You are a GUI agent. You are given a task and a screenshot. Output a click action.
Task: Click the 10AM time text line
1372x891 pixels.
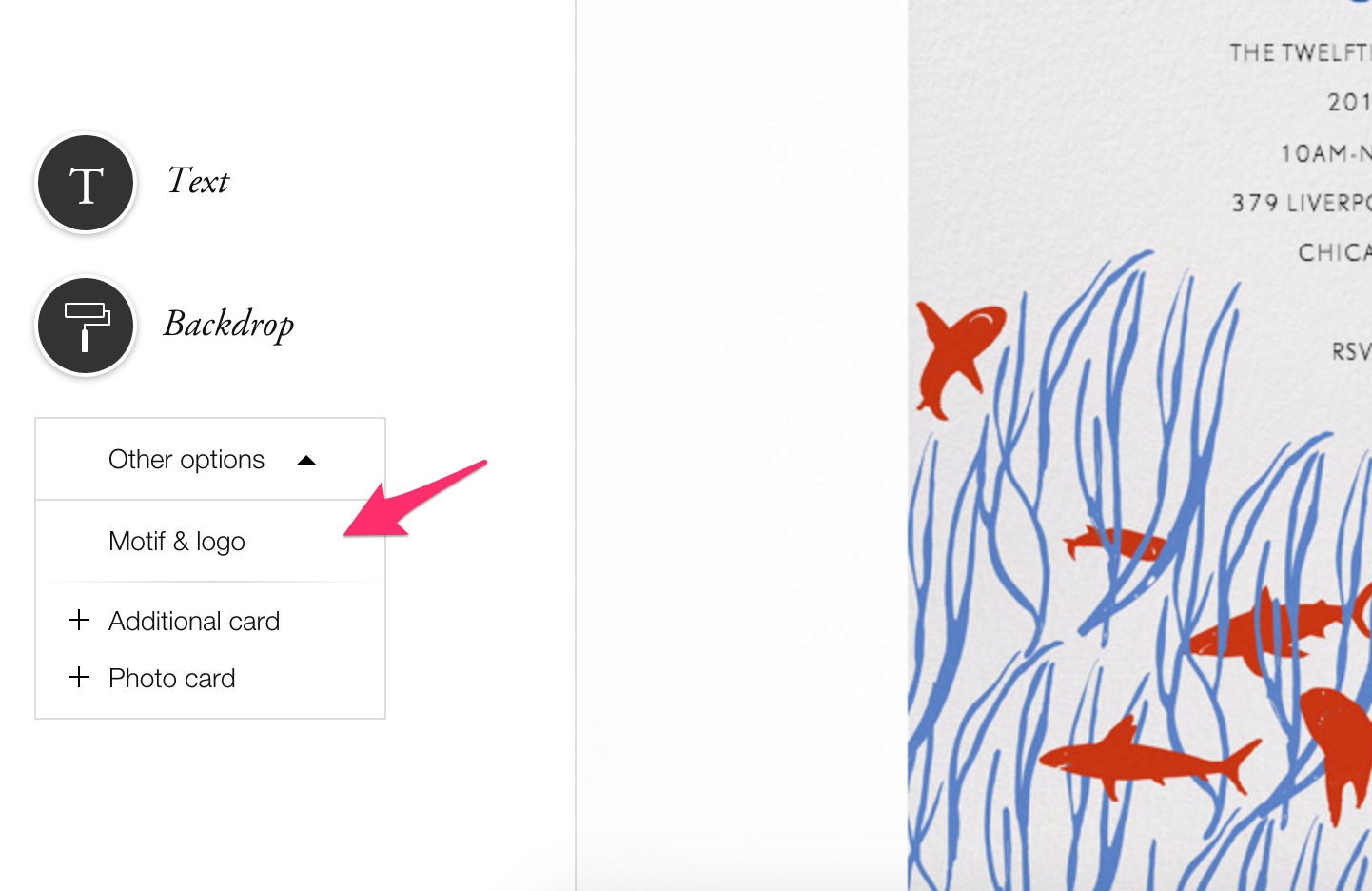[1325, 153]
